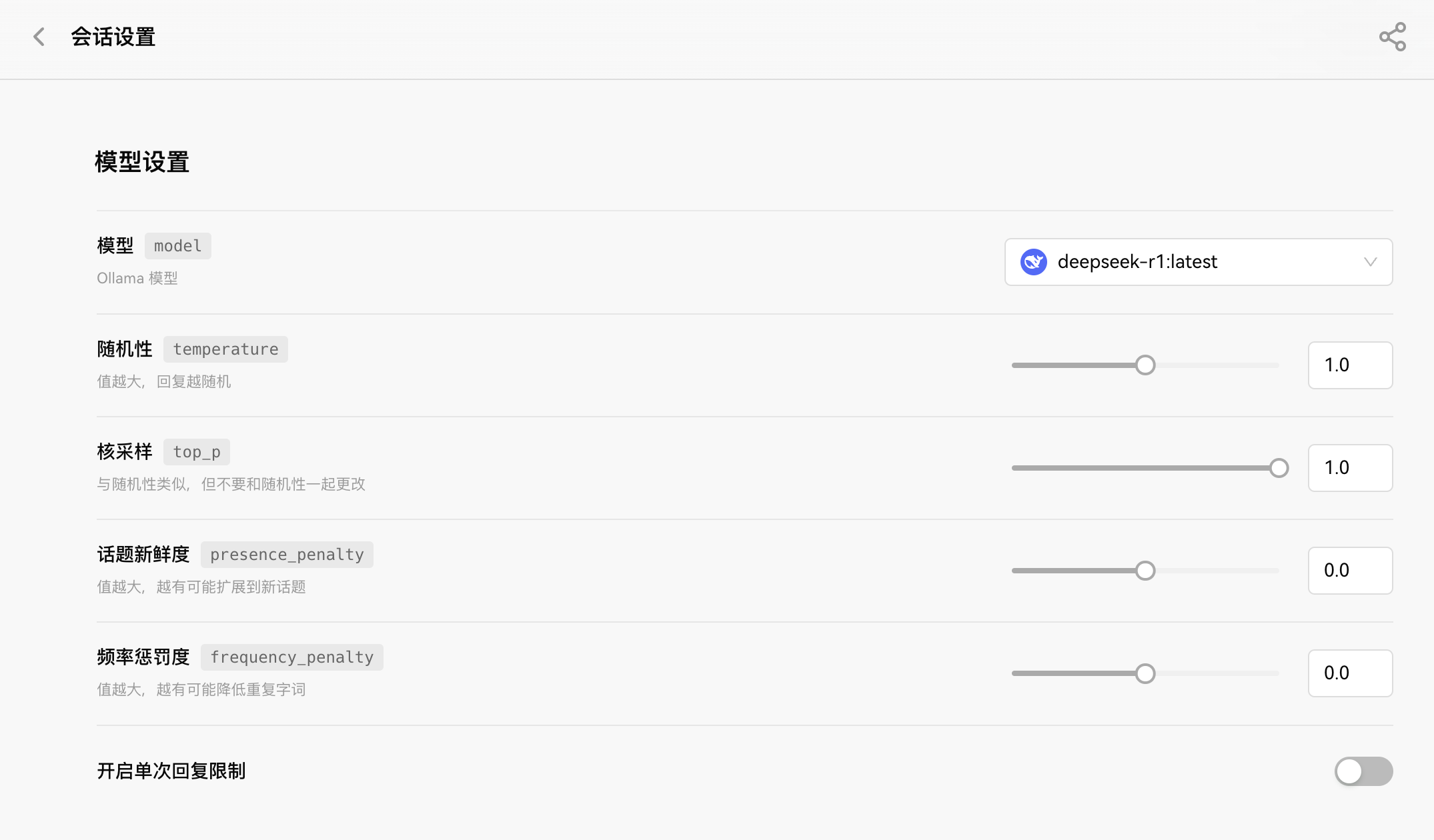This screenshot has width=1434, height=840.
Task: Click the 会话设置 header title
Action: pos(113,37)
